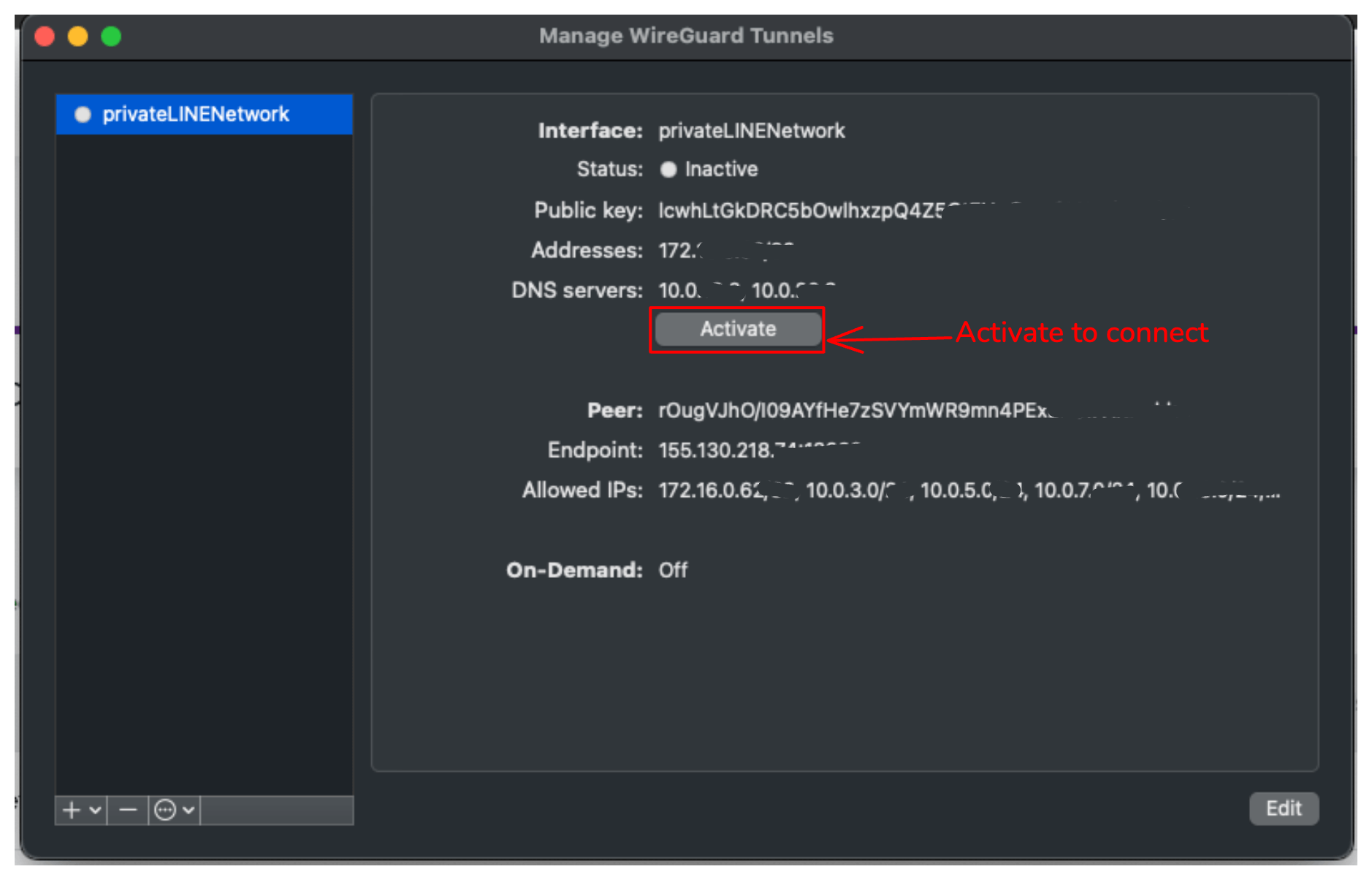The image size is (1372, 880).
Task: Click the minus icon to remove tunnel
Action: pos(128,810)
